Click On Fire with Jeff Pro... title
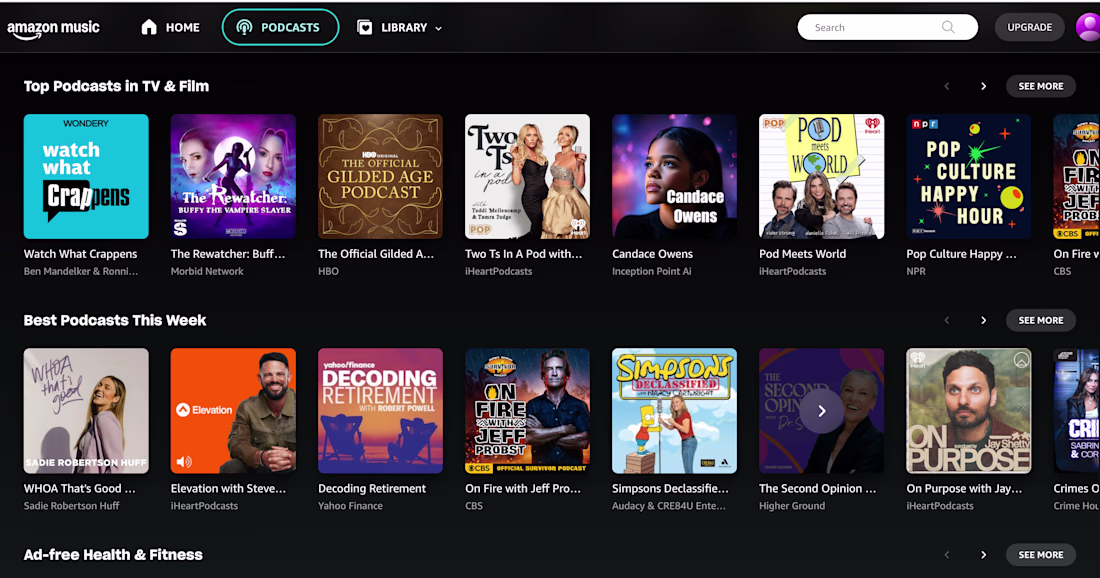 523,488
